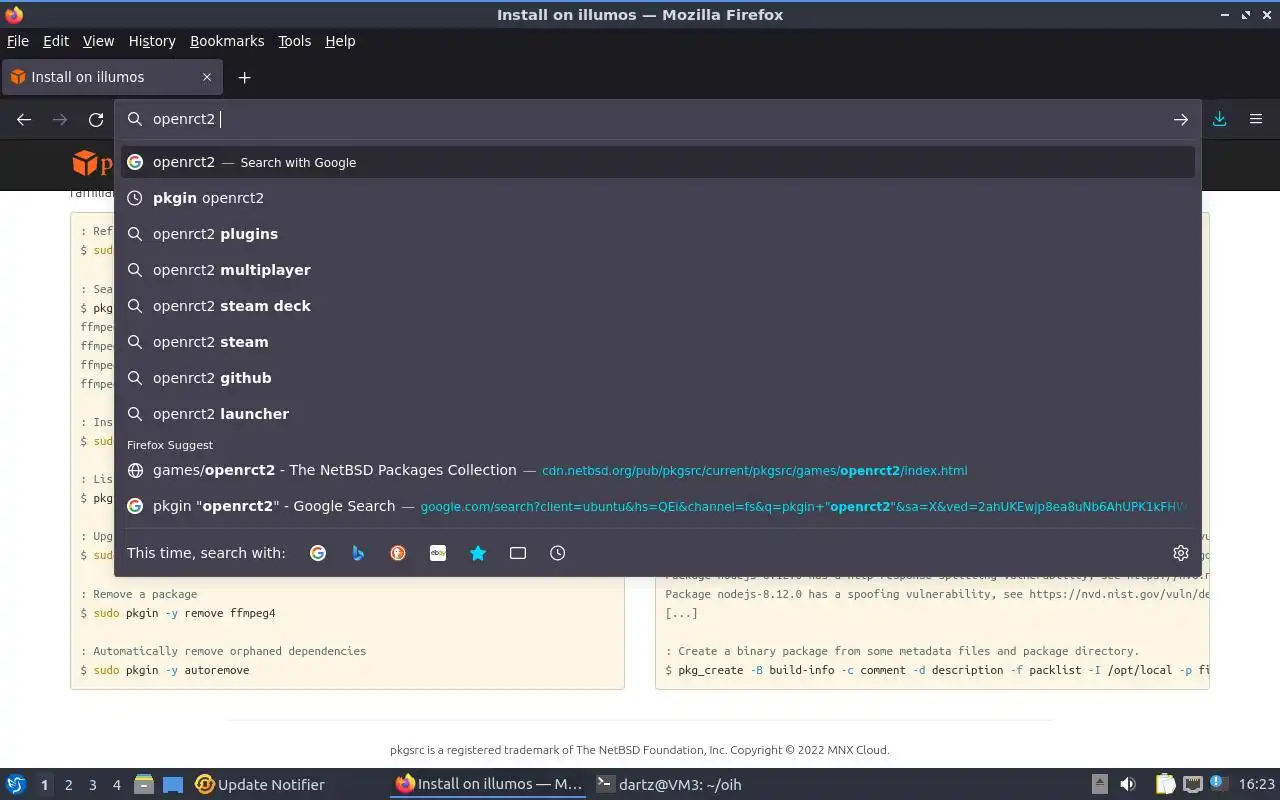Open the History menu
Screen dimensions: 1280x800
coord(152,41)
